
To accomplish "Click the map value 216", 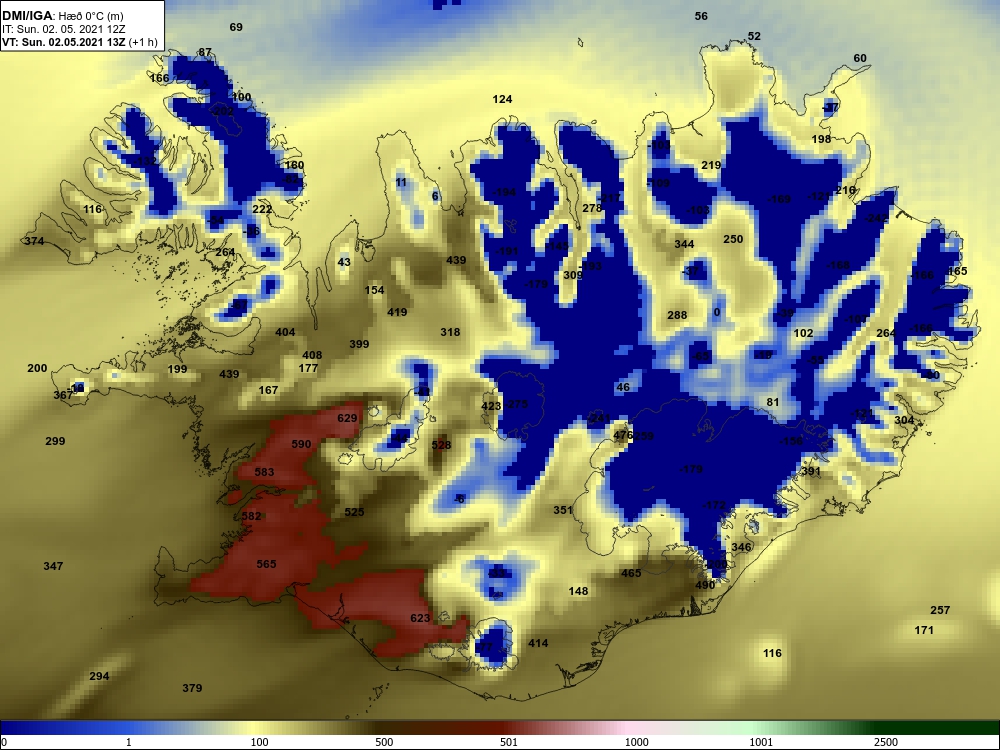I will coord(845,190).
